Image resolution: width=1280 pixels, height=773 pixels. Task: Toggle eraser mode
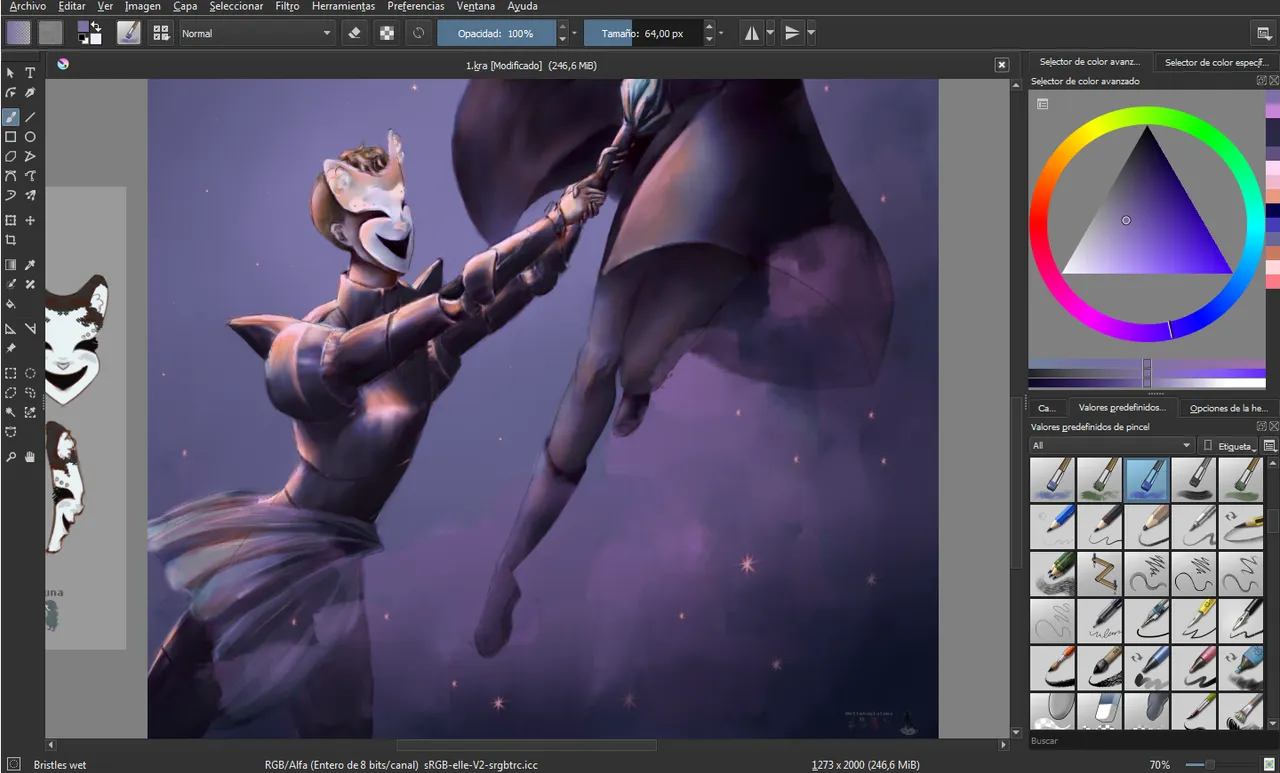(354, 33)
